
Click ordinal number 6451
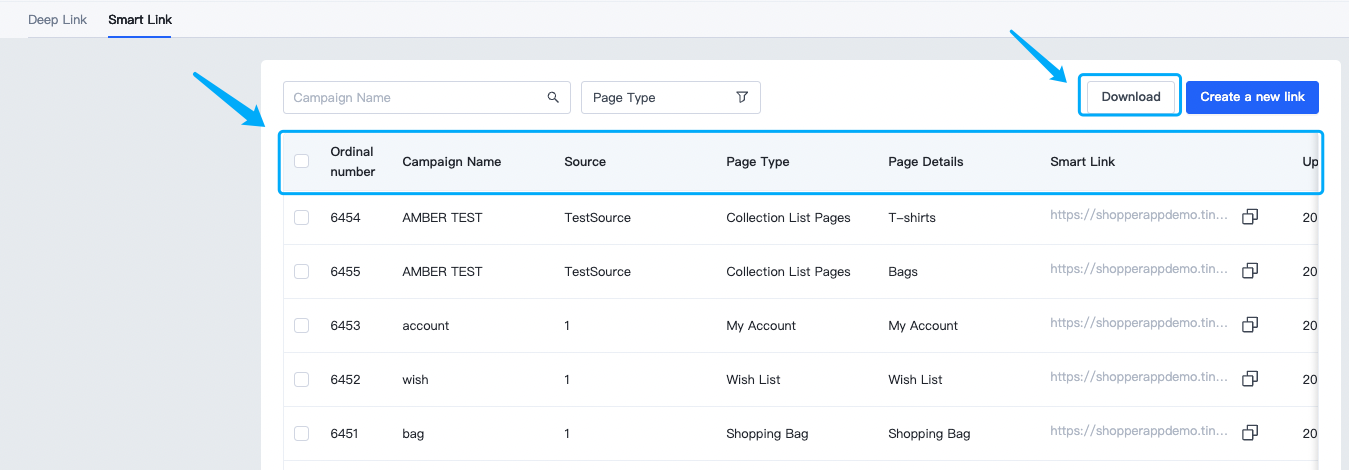pos(345,433)
